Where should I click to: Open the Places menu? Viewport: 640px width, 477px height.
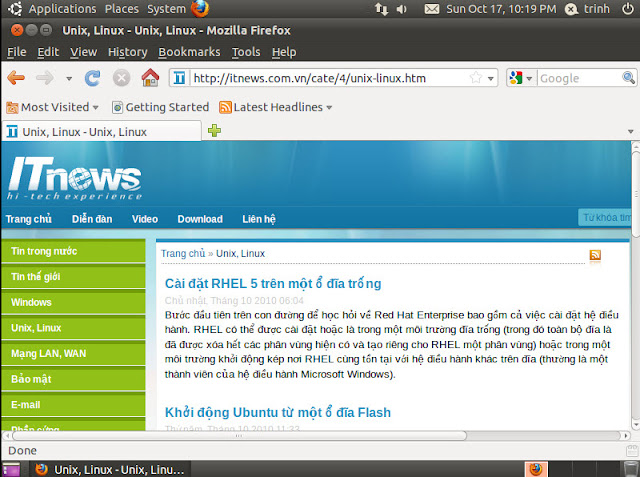[x=122, y=9]
